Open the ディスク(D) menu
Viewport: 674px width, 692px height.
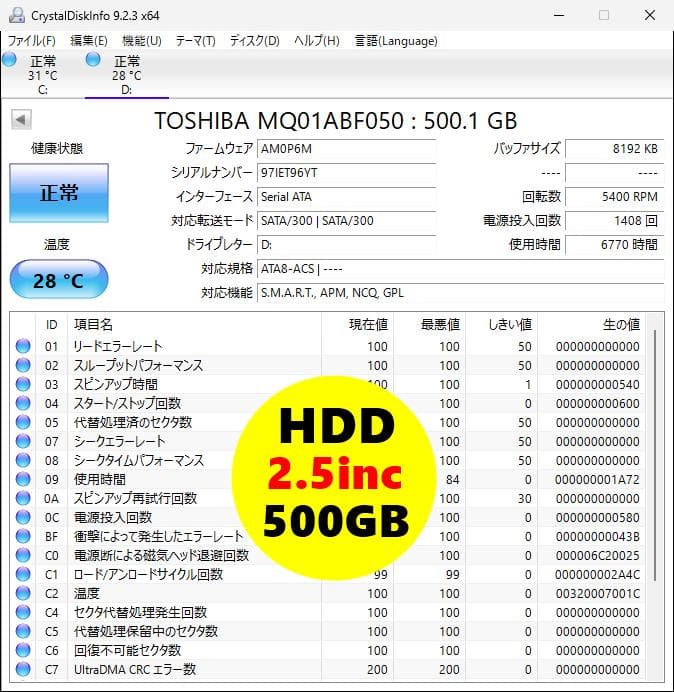(x=255, y=41)
